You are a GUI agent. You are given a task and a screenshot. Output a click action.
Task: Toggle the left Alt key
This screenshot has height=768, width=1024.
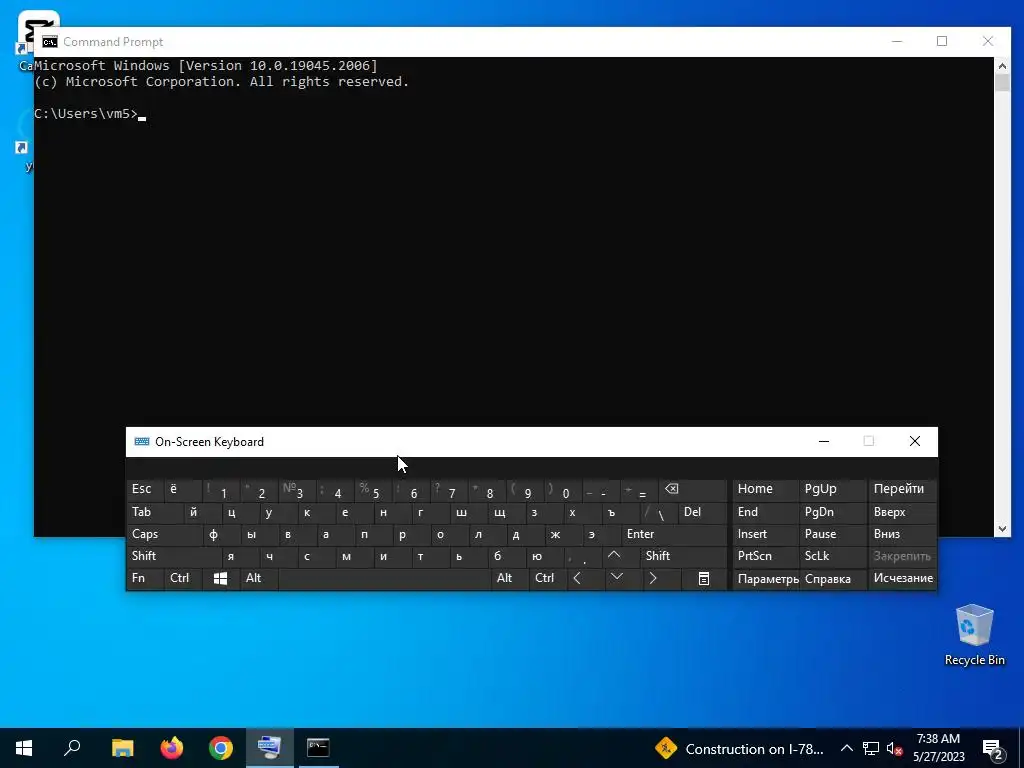[259, 579]
